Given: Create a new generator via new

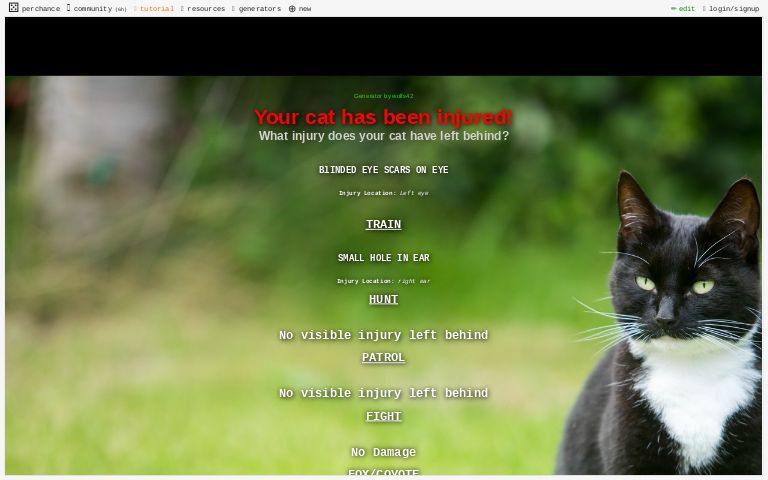Looking at the screenshot, I should (x=304, y=8).
